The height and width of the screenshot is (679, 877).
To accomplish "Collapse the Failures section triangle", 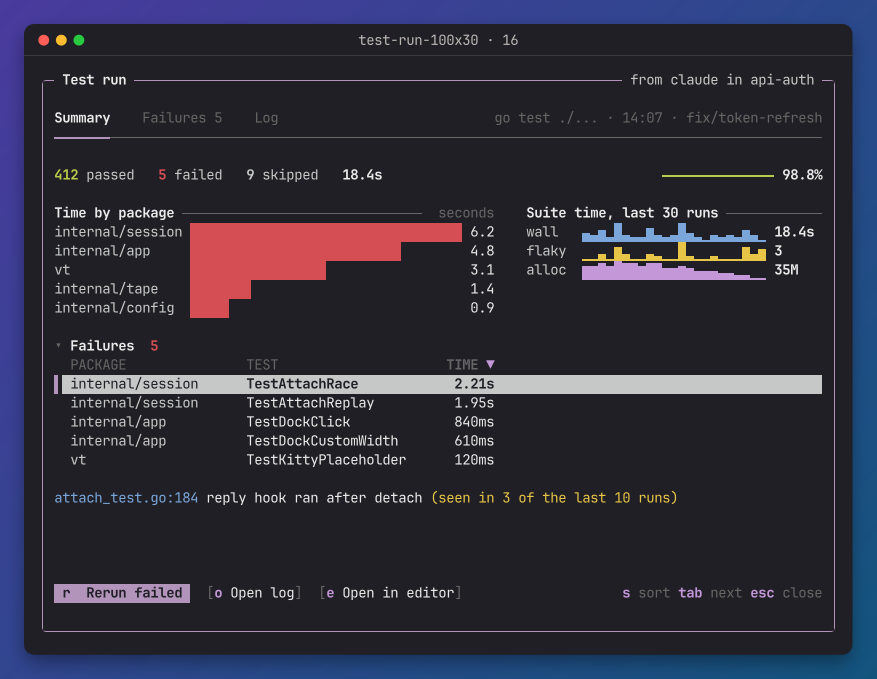I will click(x=58, y=346).
